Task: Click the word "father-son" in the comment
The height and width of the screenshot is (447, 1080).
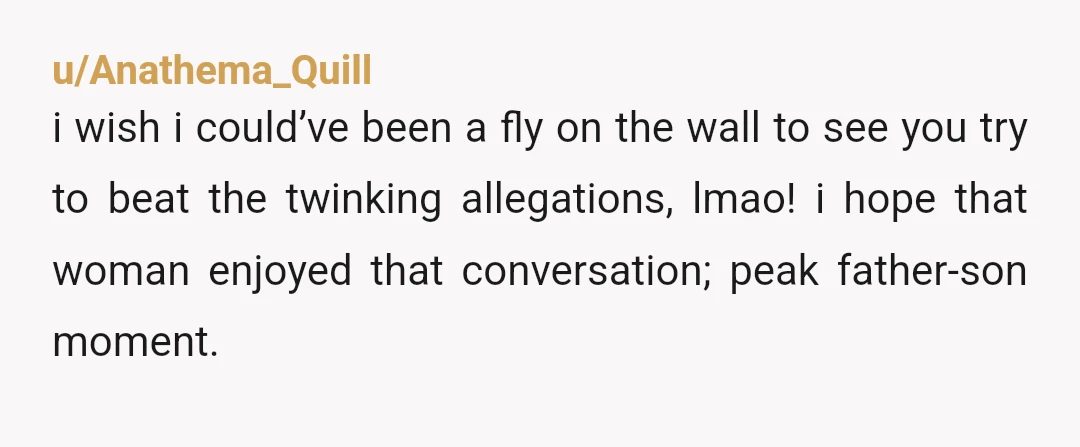Action: point(933,270)
